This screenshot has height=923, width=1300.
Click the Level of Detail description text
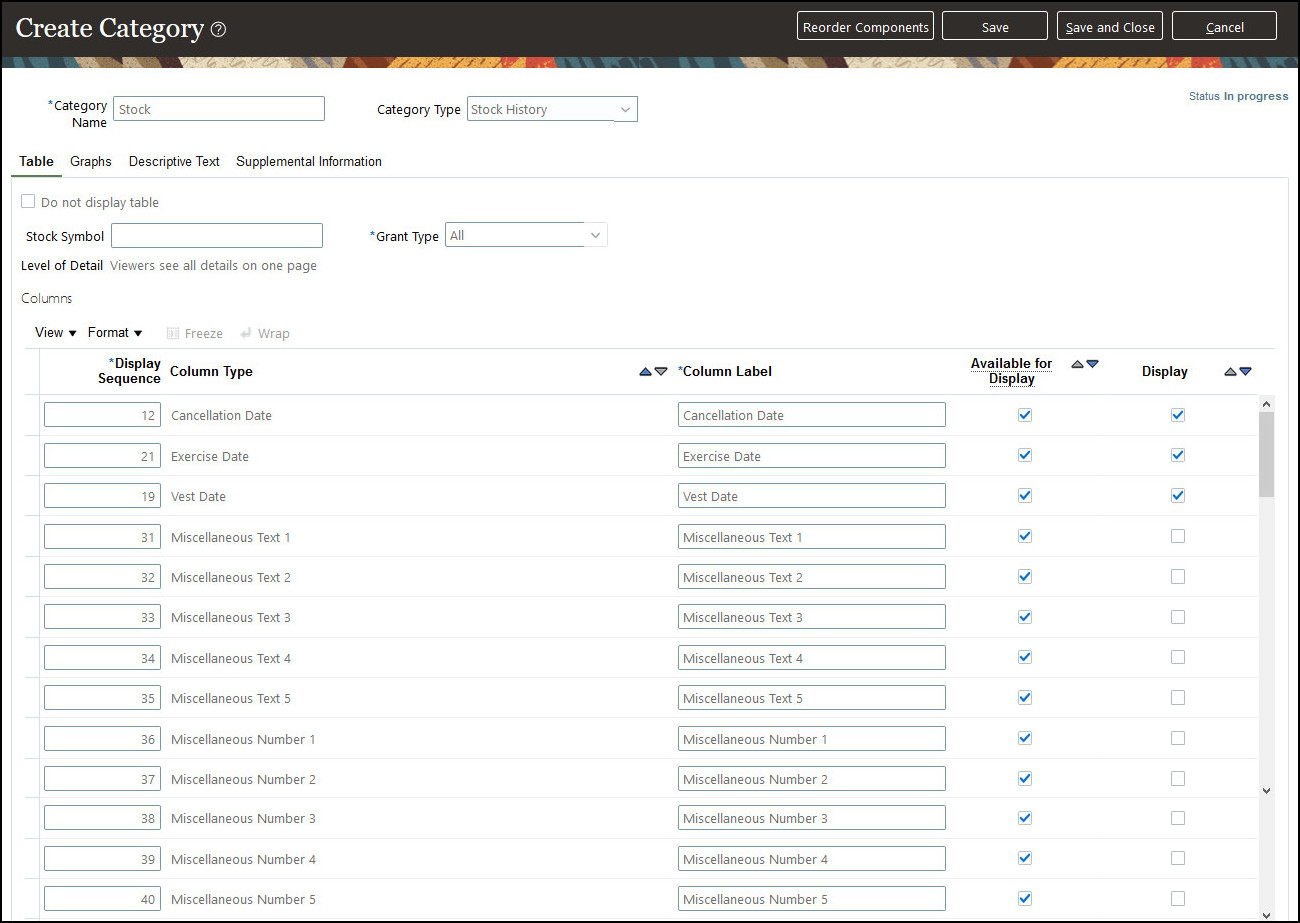[213, 266]
